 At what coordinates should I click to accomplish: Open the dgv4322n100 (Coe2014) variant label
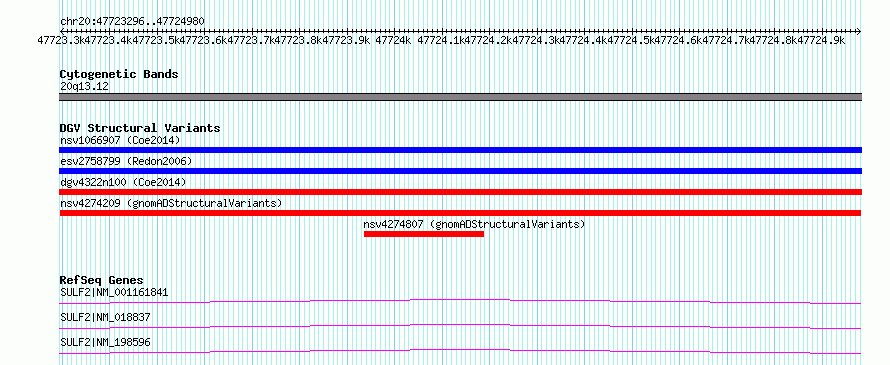[123, 182]
